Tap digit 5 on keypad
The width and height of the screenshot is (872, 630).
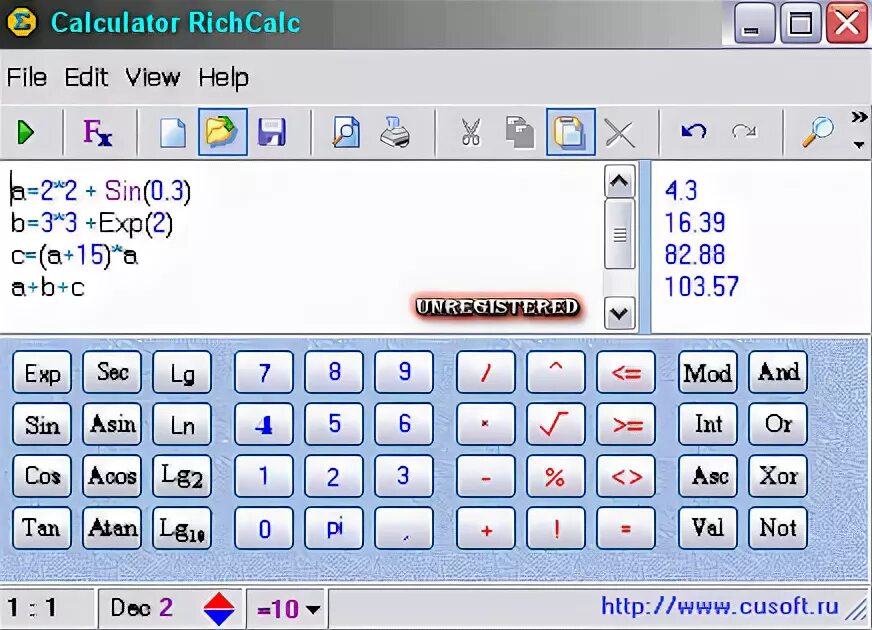(x=334, y=424)
